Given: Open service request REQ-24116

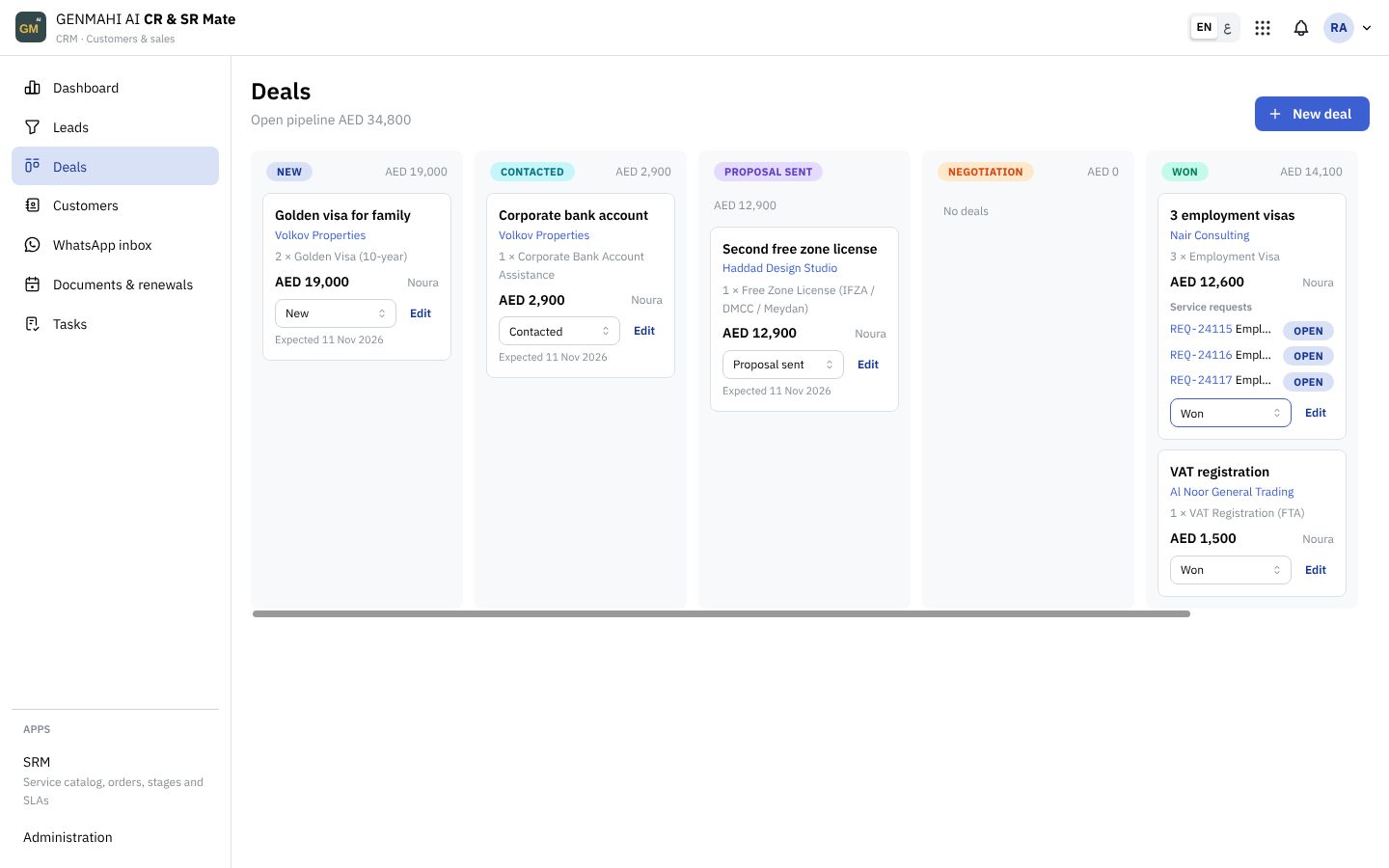Looking at the screenshot, I should click(1201, 355).
